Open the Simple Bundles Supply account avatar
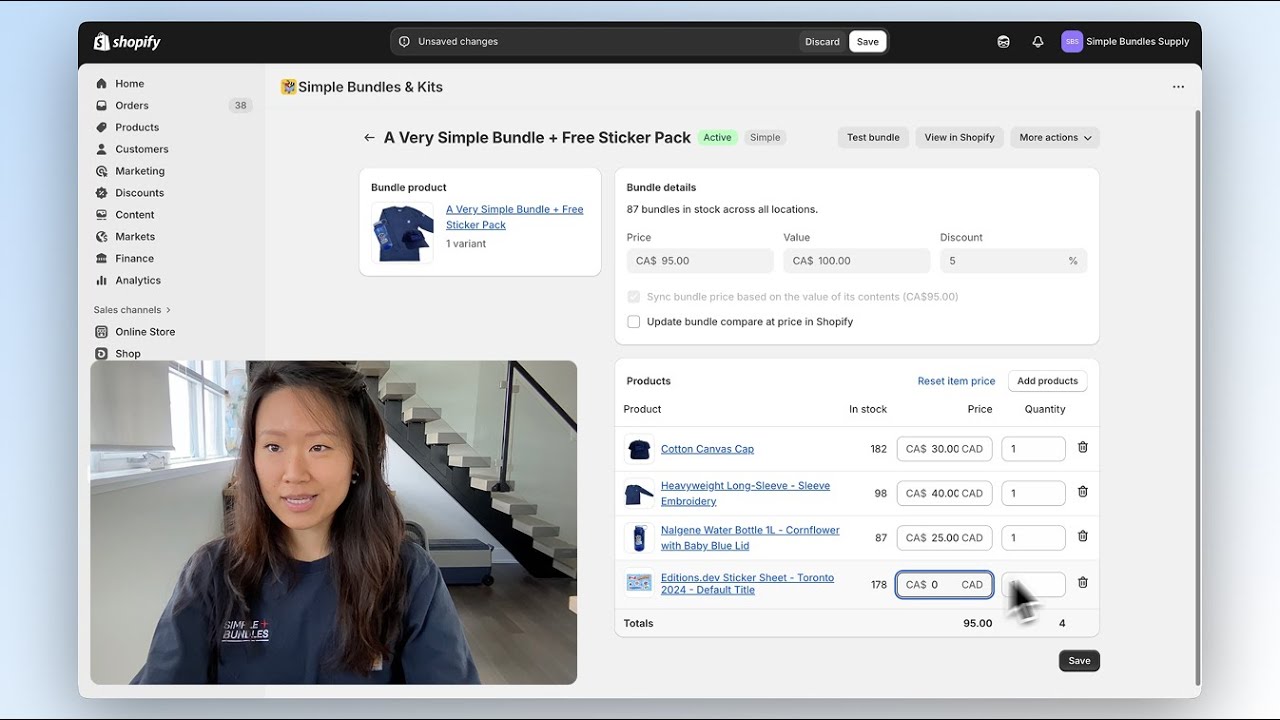The image size is (1280, 720). [1072, 42]
